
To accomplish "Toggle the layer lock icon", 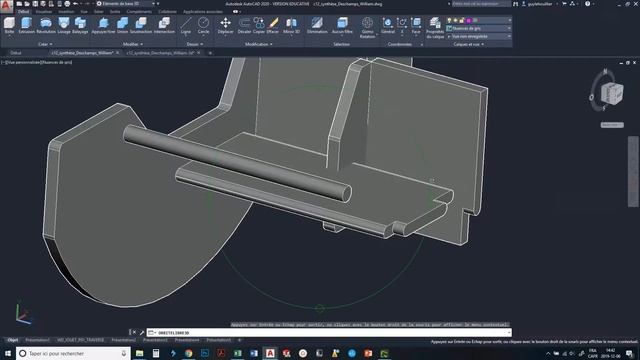I will (462, 20).
